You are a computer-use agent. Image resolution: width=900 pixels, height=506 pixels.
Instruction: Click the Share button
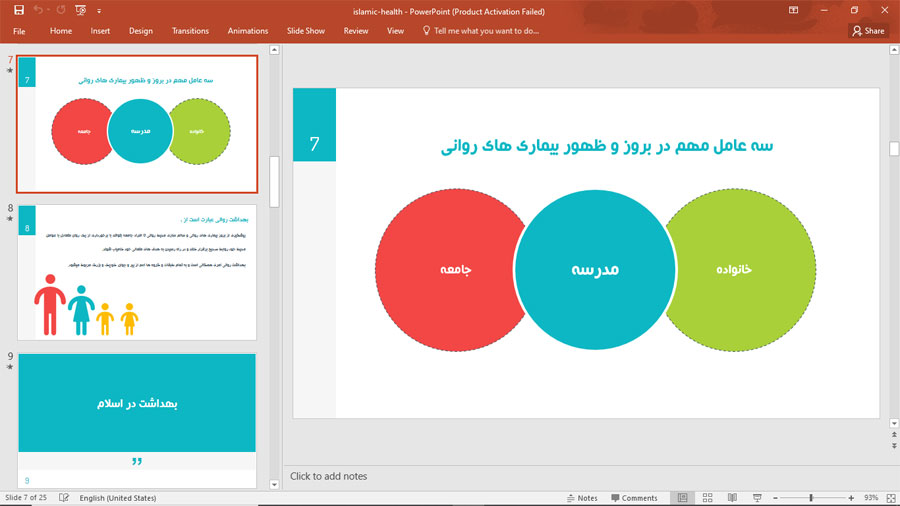coord(868,31)
